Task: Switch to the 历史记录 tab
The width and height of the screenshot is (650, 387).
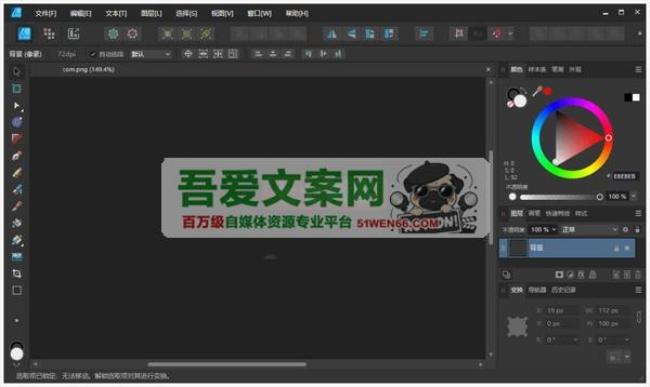Action: (x=563, y=290)
